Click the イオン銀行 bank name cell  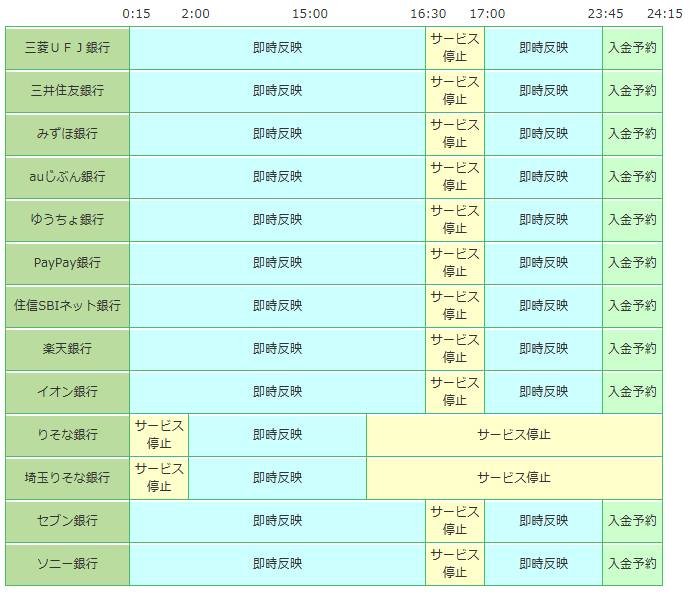tap(67, 392)
